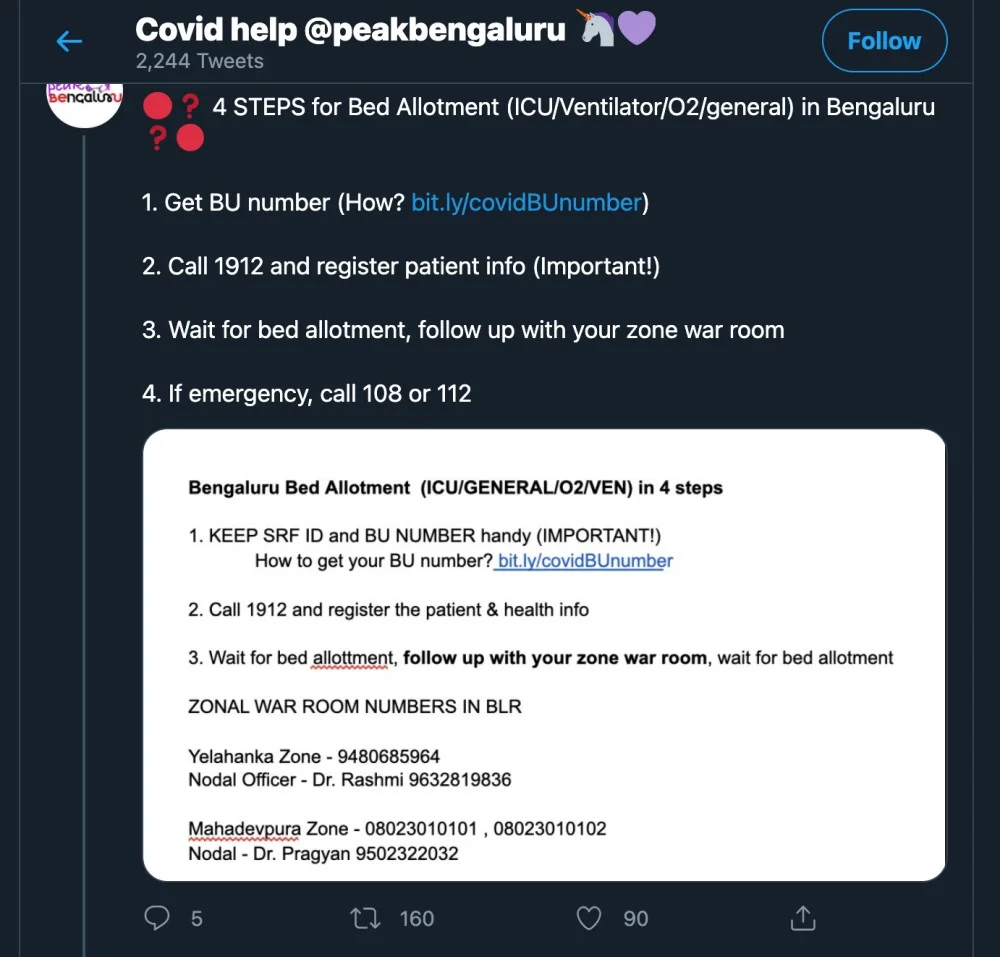Open the Peak Bengaluru profile avatar
Image resolution: width=1000 pixels, height=957 pixels.
(84, 103)
